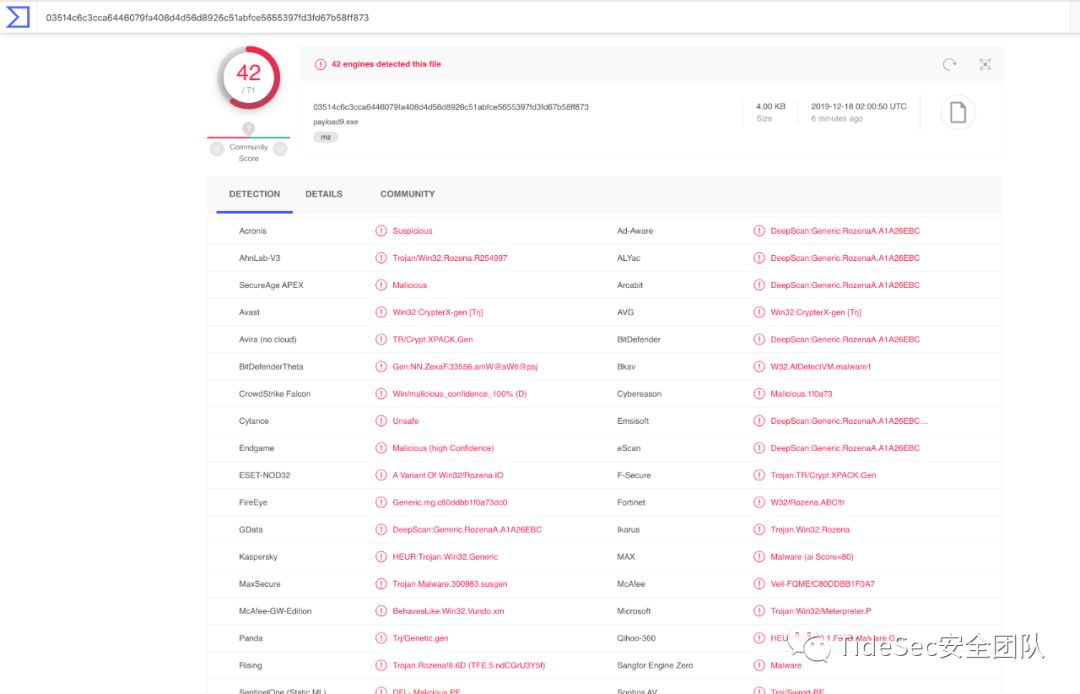Click alert icon for Avira TR/Crypt.XPACK.Gen
This screenshot has width=1080, height=694.
tap(381, 339)
